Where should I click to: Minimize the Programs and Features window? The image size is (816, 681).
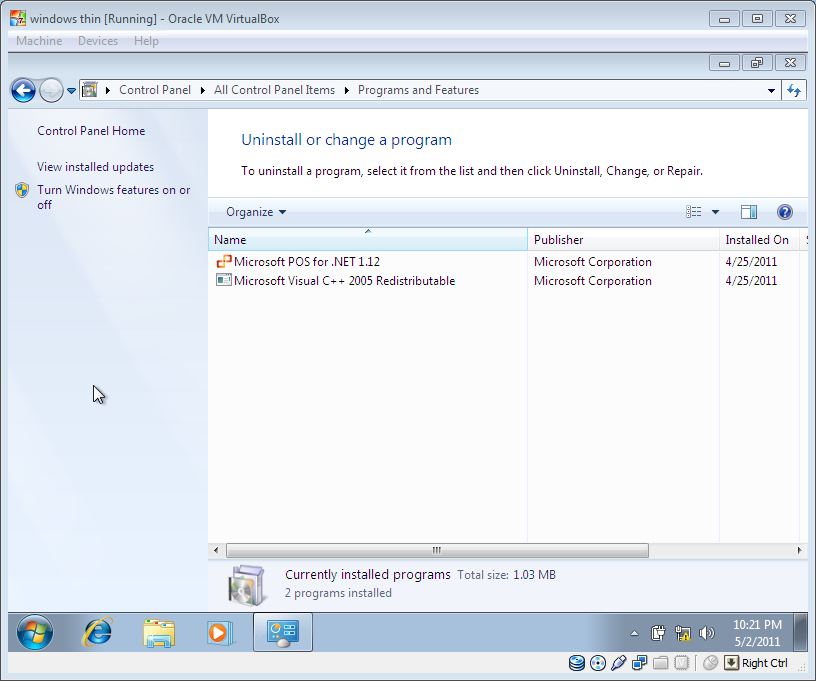click(724, 63)
